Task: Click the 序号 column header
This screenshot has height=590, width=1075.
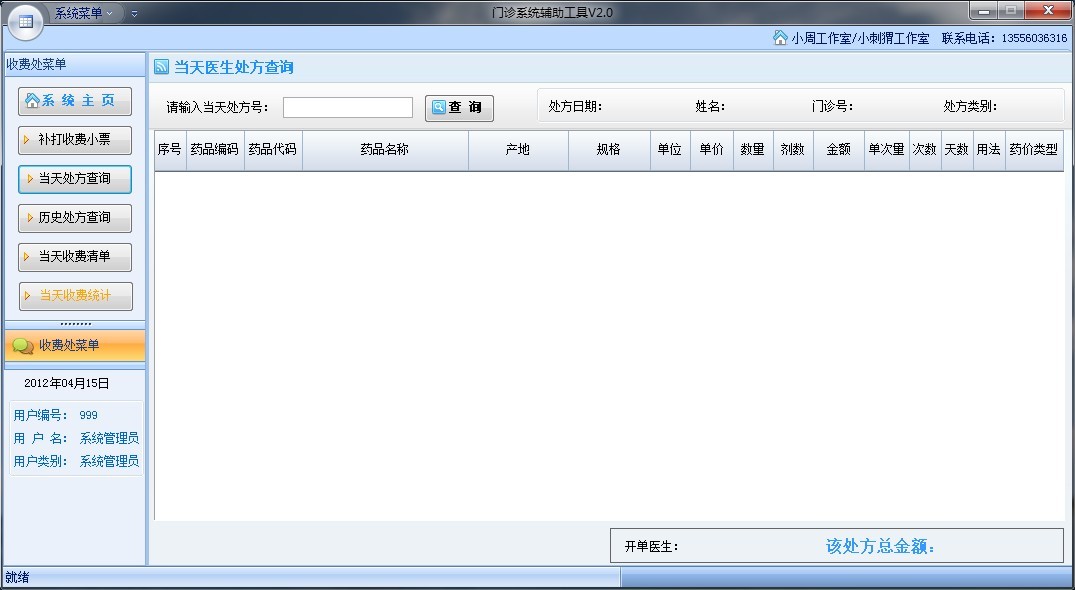Action: pyautogui.click(x=170, y=149)
